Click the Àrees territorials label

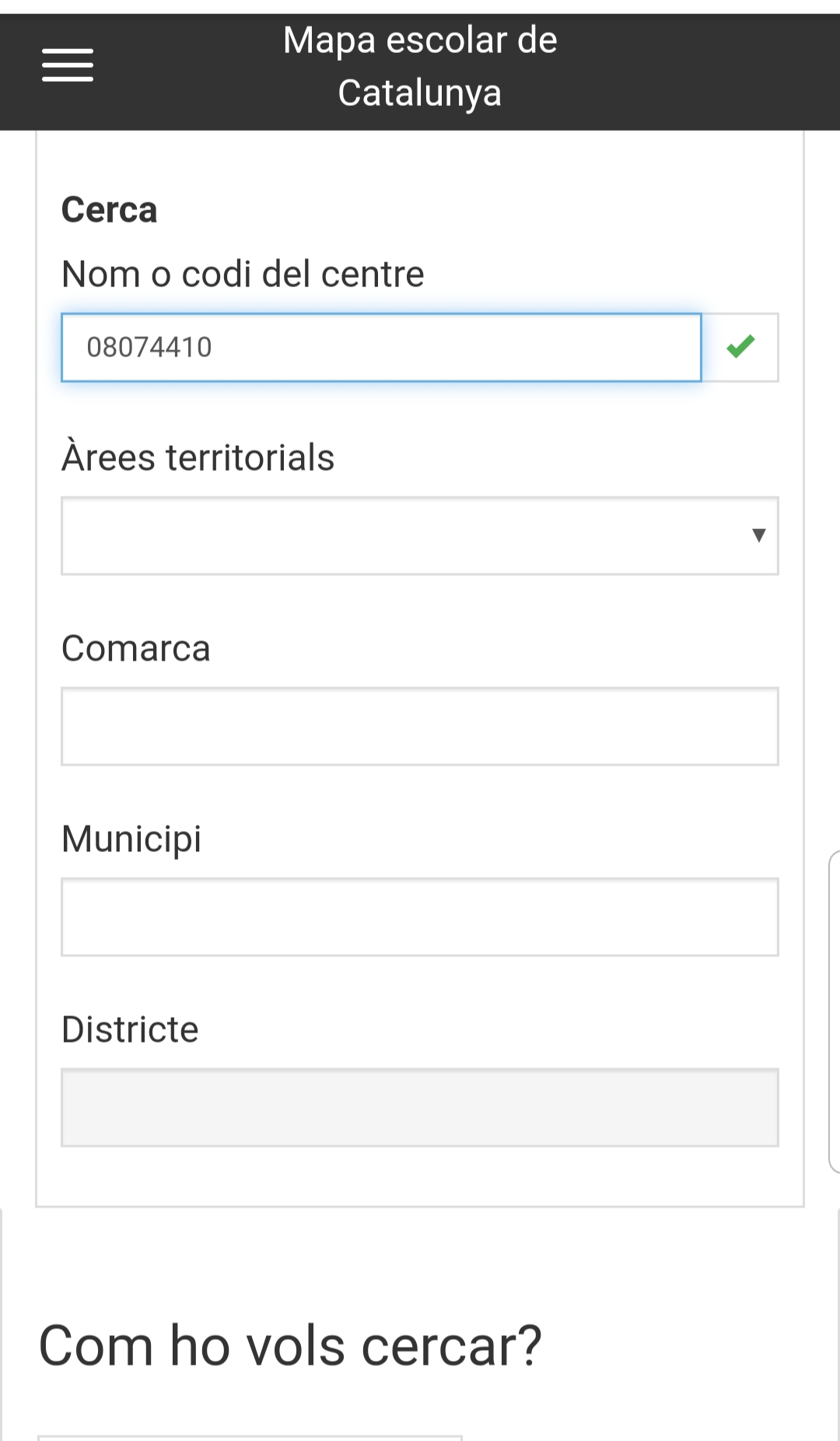point(198,458)
